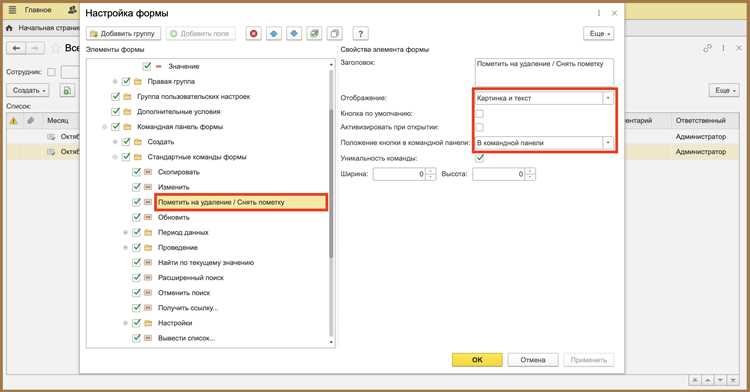Uncheck the Изменить element checkbox
The image size is (750, 392).
click(x=136, y=187)
